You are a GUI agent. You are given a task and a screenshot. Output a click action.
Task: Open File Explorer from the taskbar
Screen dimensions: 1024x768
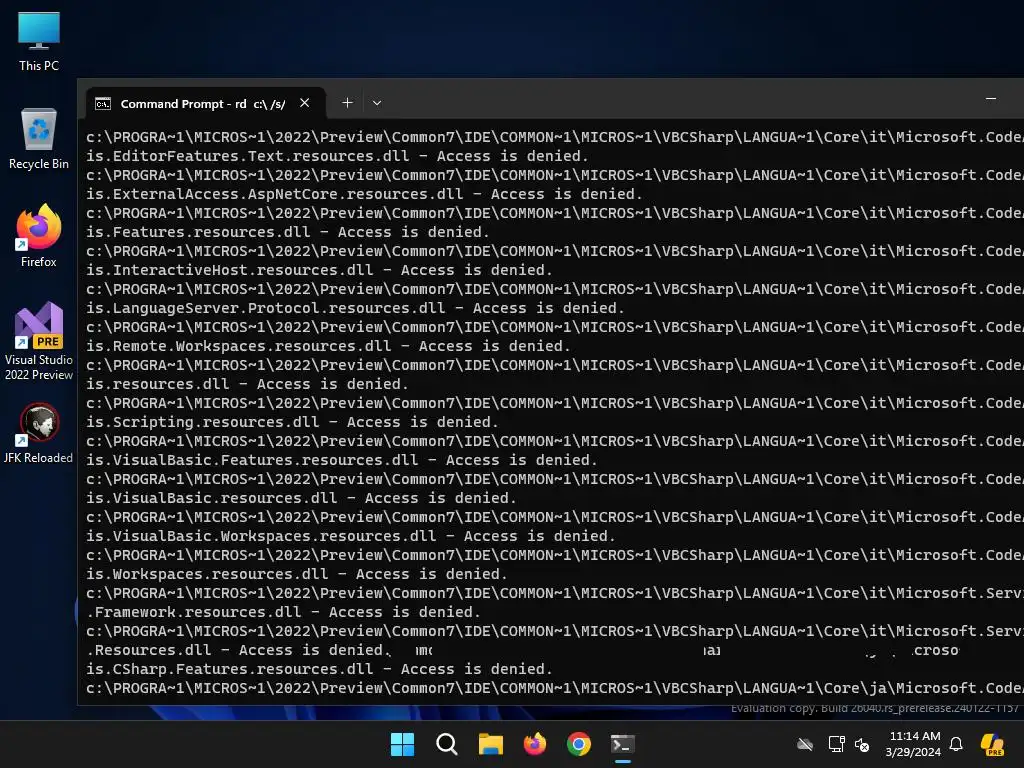click(490, 744)
